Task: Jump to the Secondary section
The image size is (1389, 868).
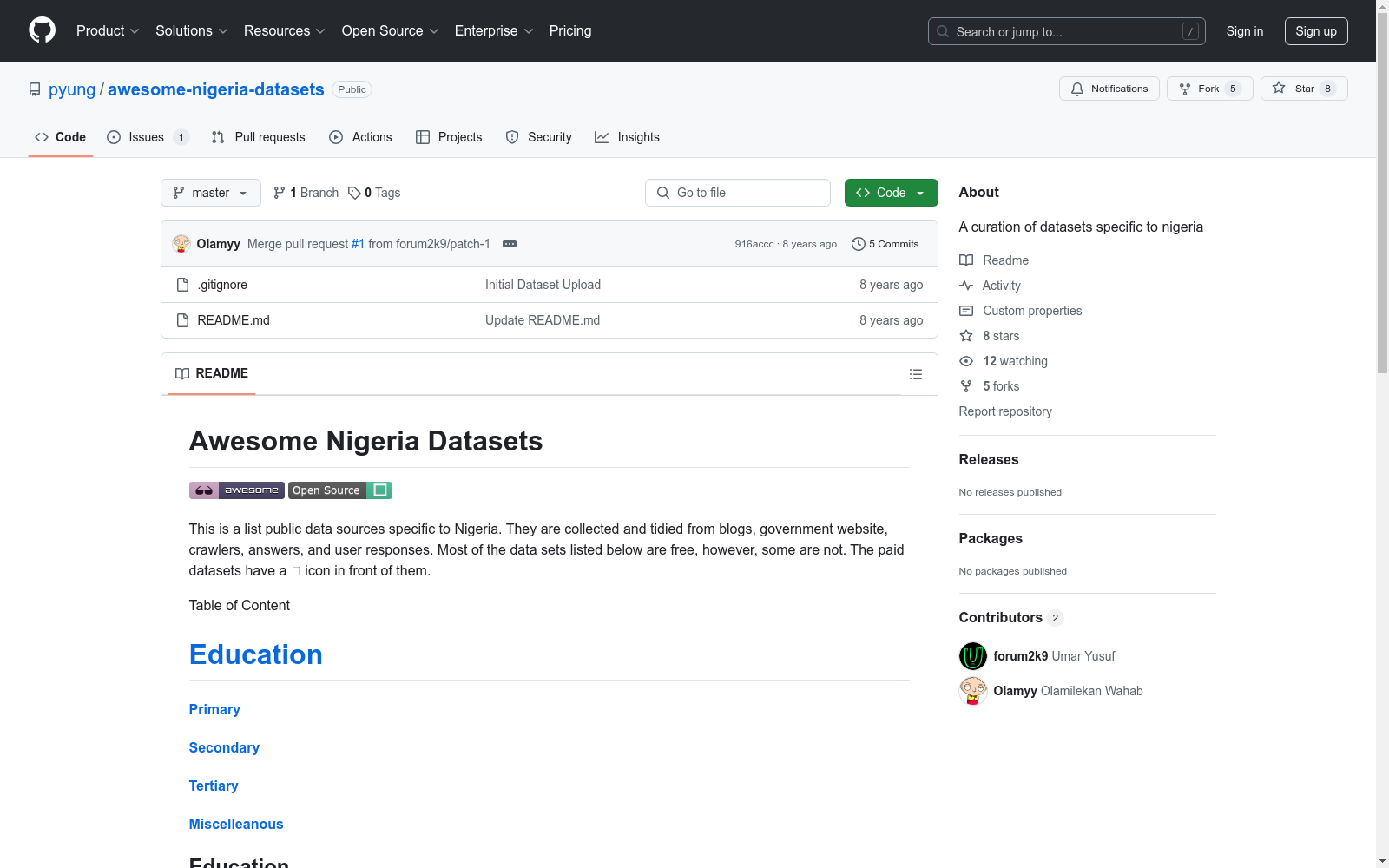Action: pos(224,747)
